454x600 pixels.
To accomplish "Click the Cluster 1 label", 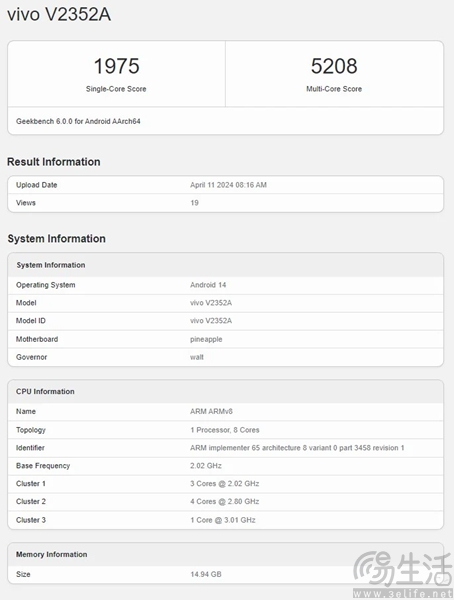I will click(x=31, y=484).
